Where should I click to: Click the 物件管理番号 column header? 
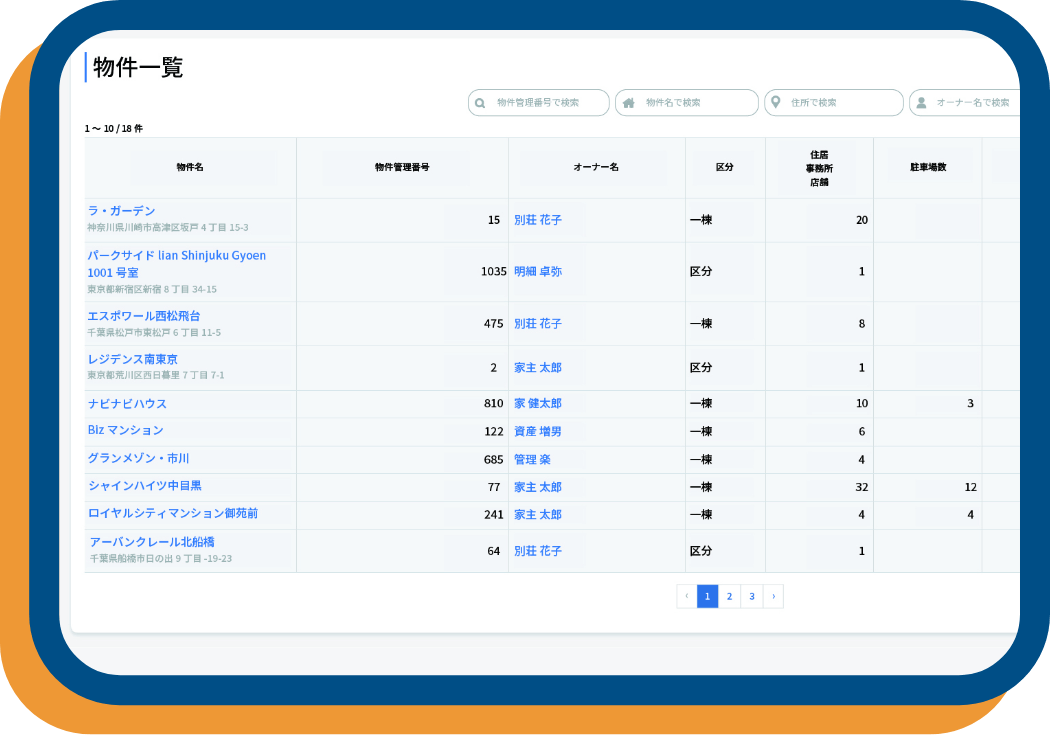(x=402, y=167)
